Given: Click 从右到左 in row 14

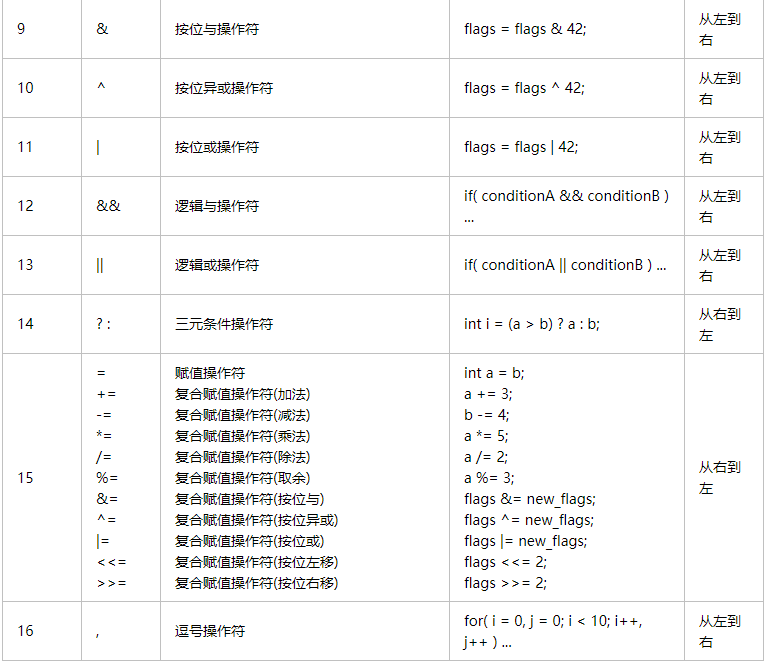Looking at the screenshot, I should pos(720,324).
